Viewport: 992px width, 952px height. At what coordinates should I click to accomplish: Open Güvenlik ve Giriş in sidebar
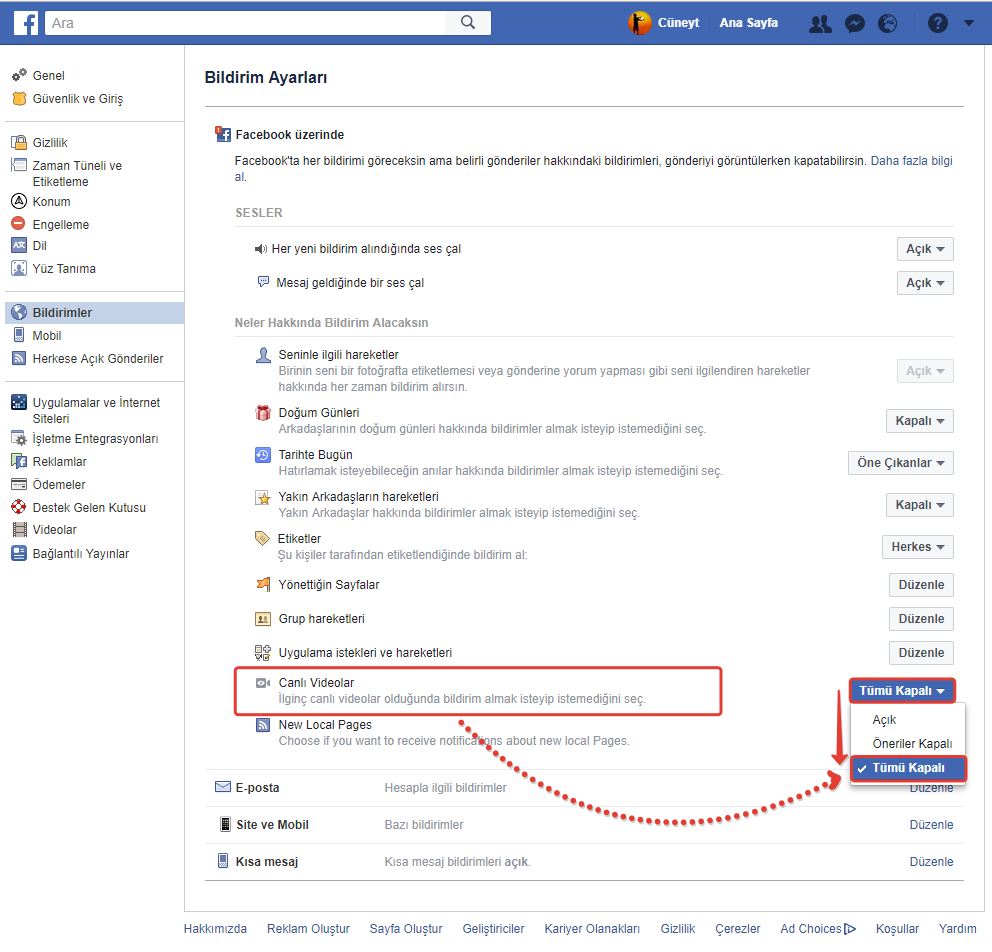point(78,99)
